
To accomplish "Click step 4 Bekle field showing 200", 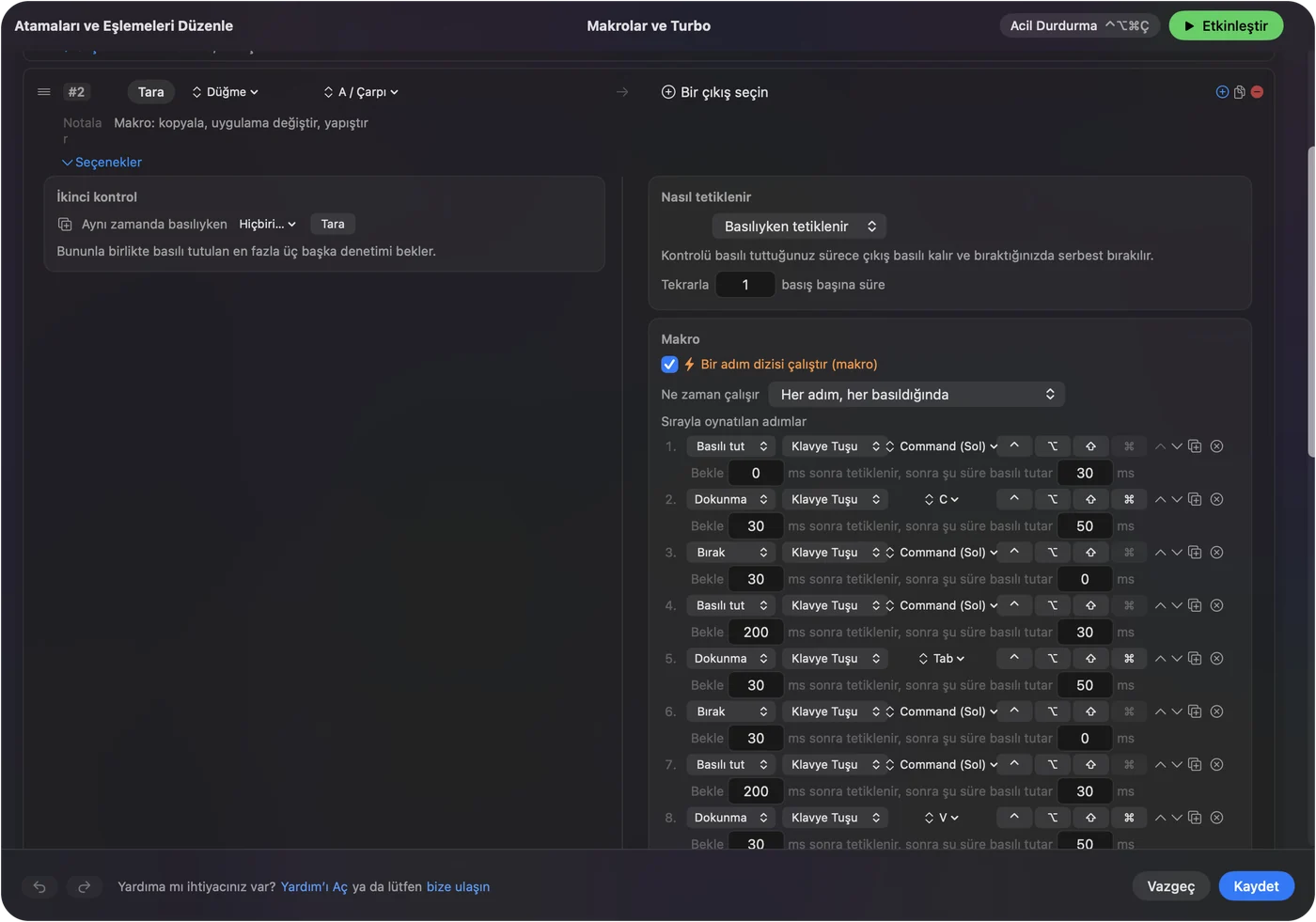I will tap(756, 633).
